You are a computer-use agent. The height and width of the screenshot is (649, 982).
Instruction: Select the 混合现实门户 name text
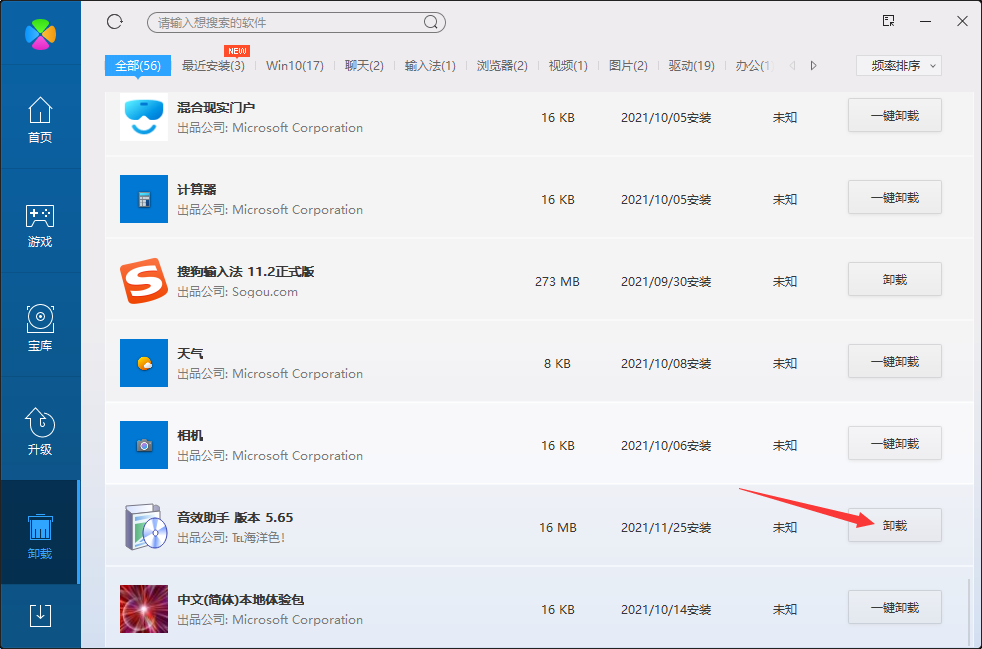click(216, 108)
